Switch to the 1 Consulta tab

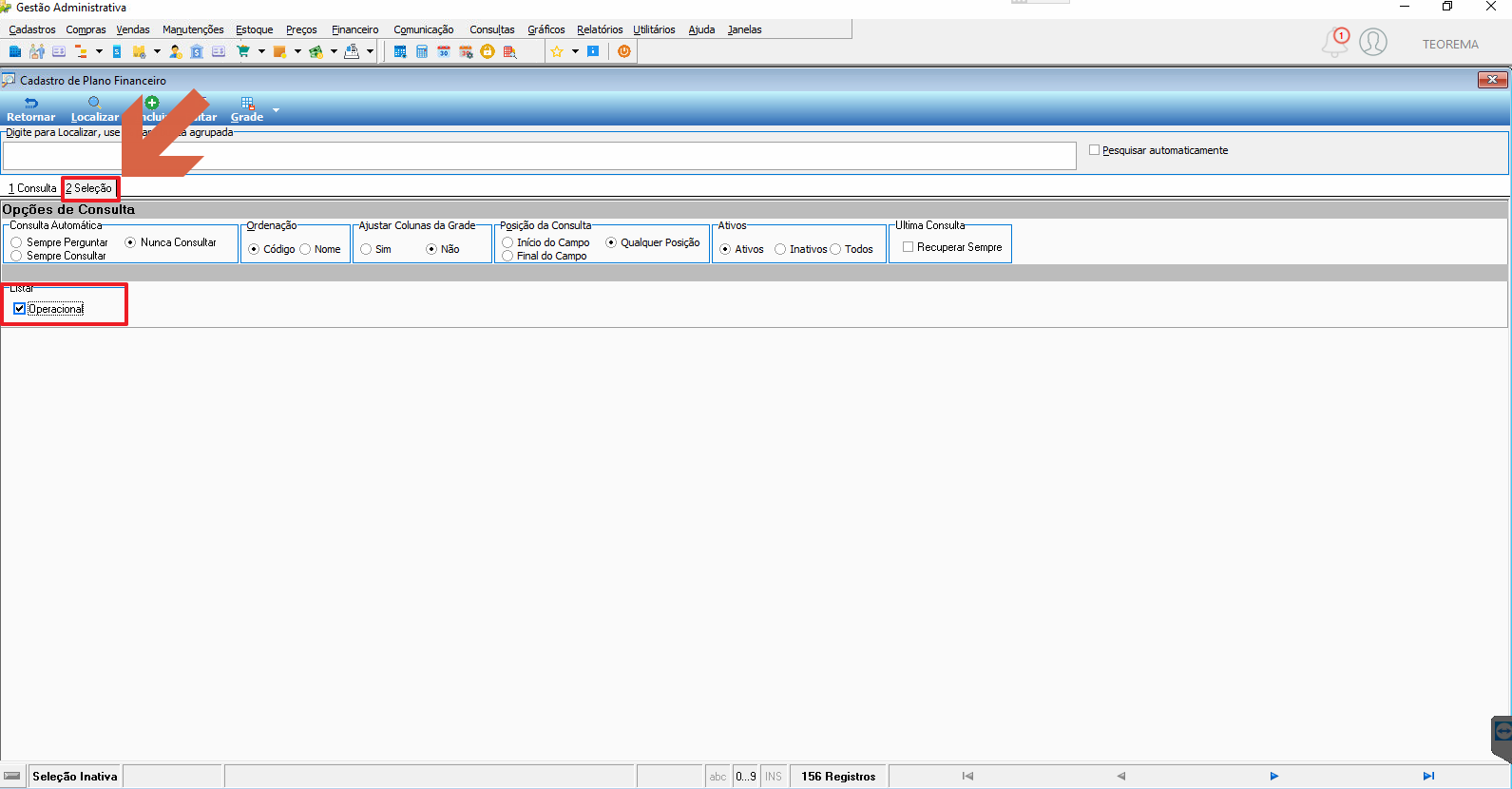point(32,188)
